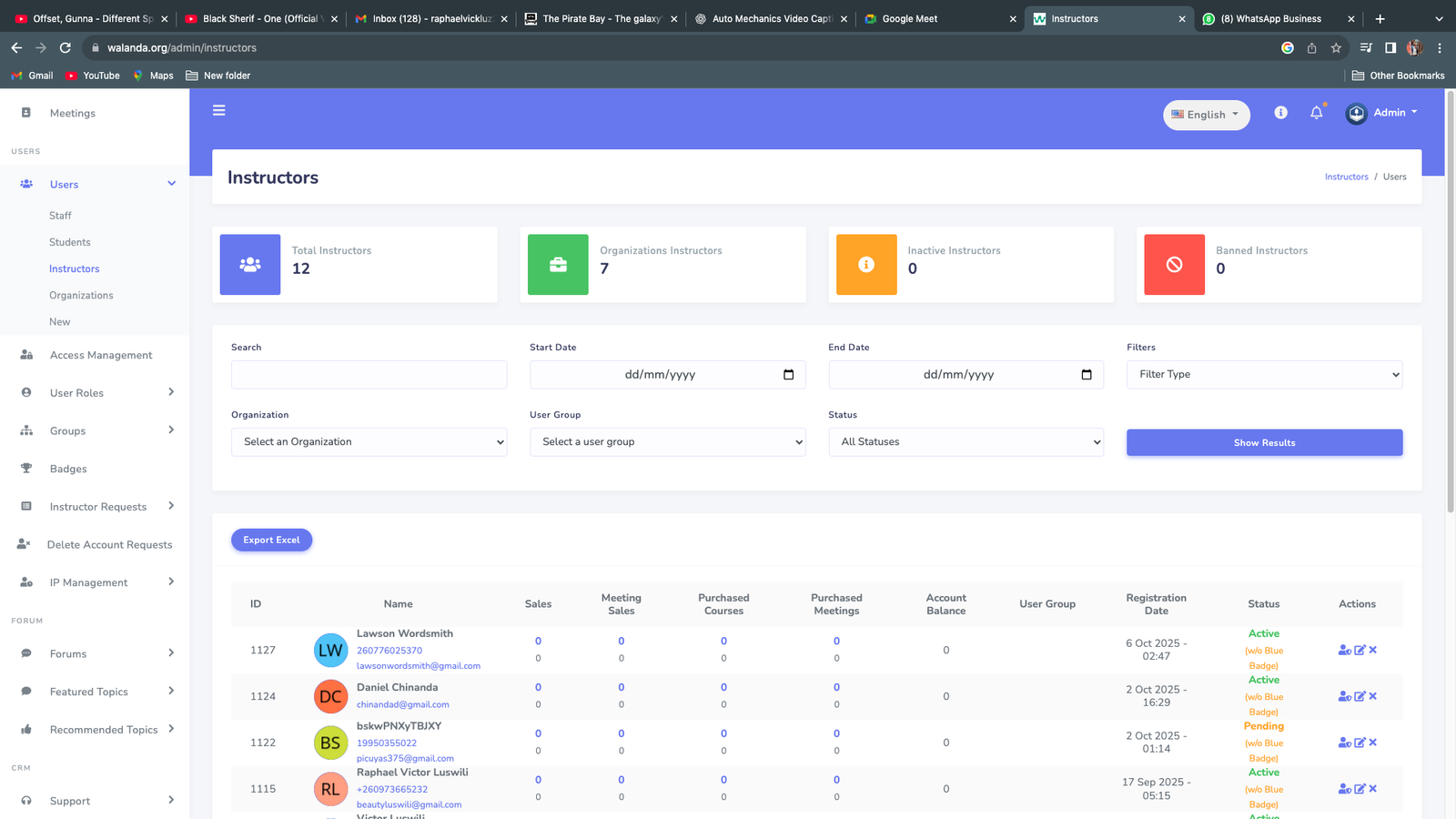Bookmark this page with star icon
Screen dimensions: 1456x819
click(x=1336, y=48)
